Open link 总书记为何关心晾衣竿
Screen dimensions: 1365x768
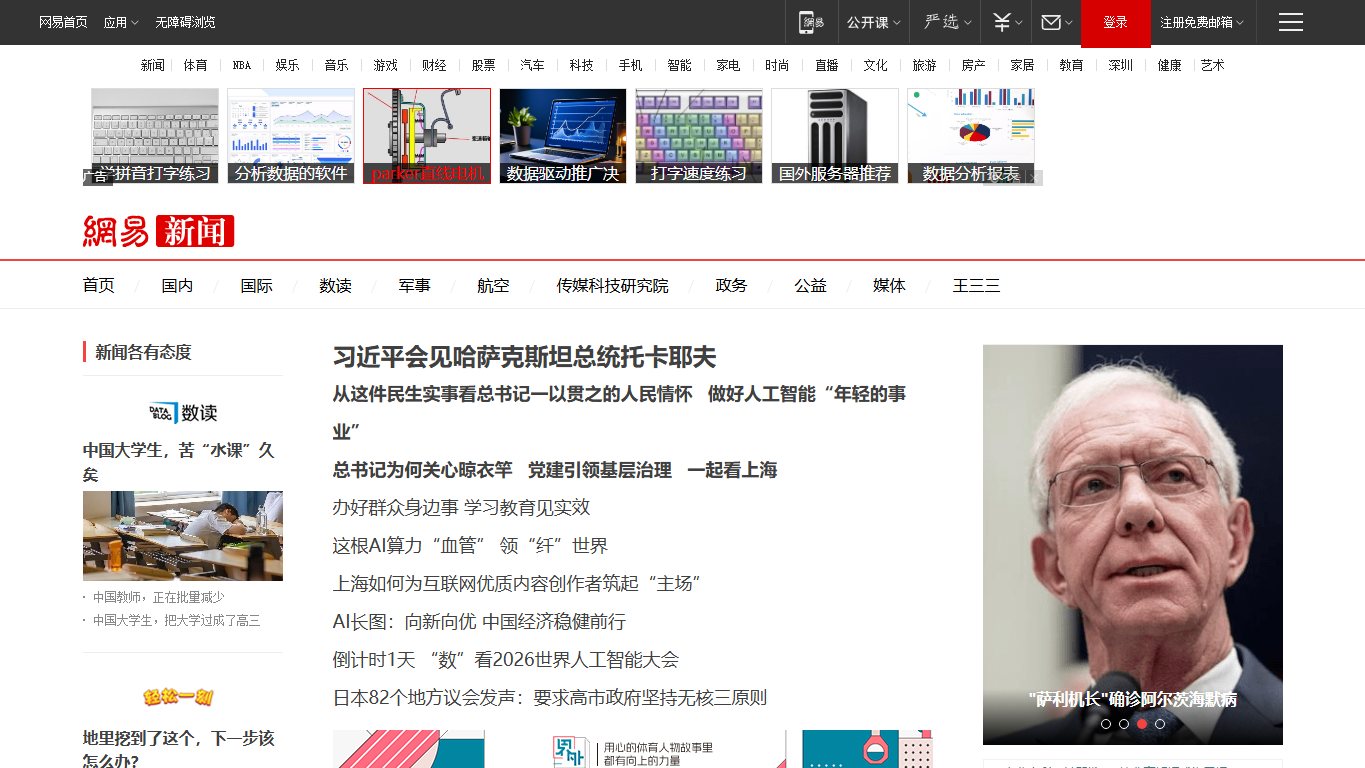422,470
